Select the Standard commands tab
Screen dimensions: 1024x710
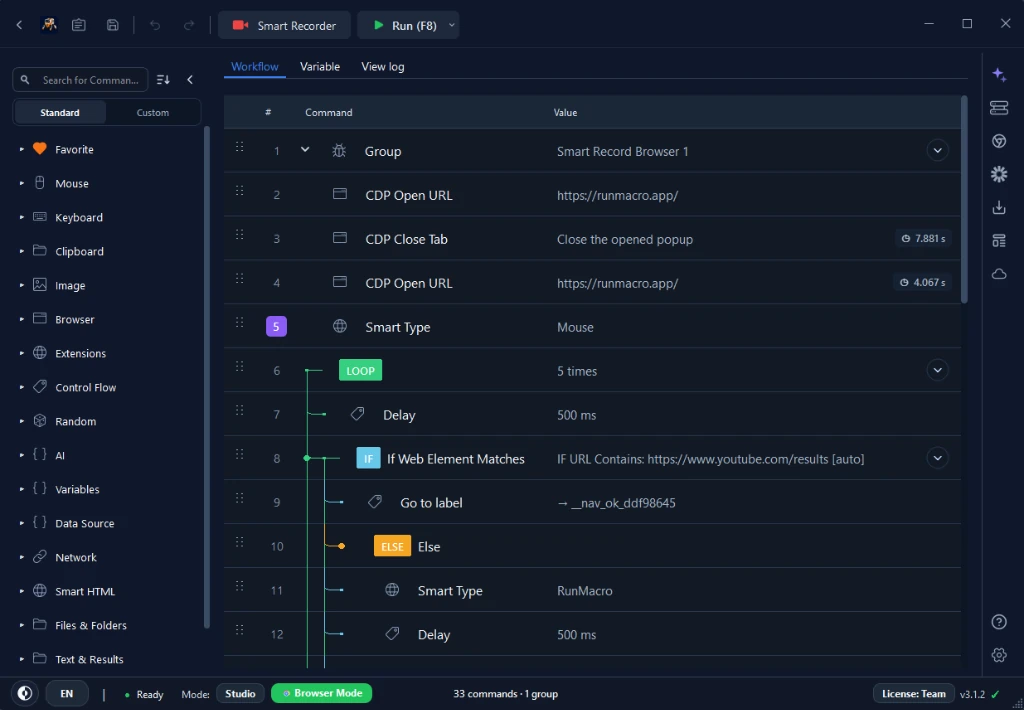click(x=60, y=112)
